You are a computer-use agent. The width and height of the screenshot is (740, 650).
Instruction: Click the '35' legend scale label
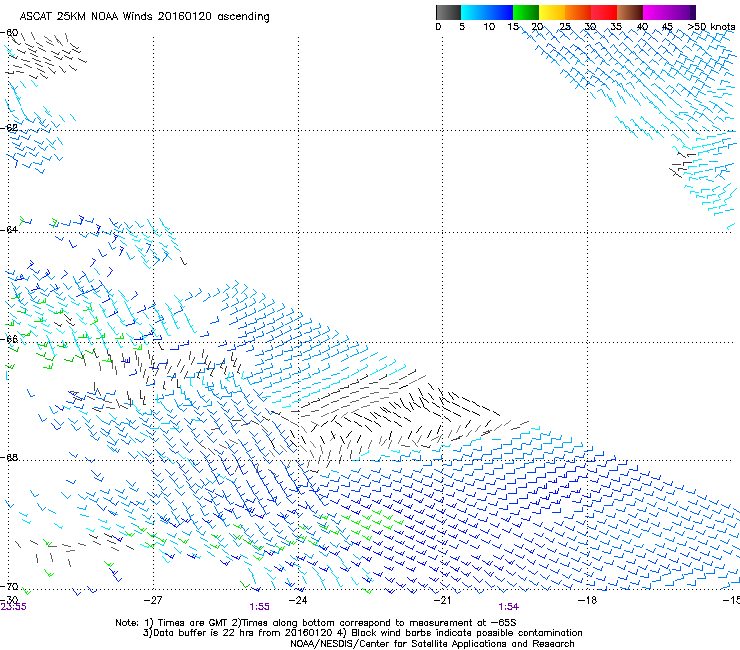[x=616, y=27]
